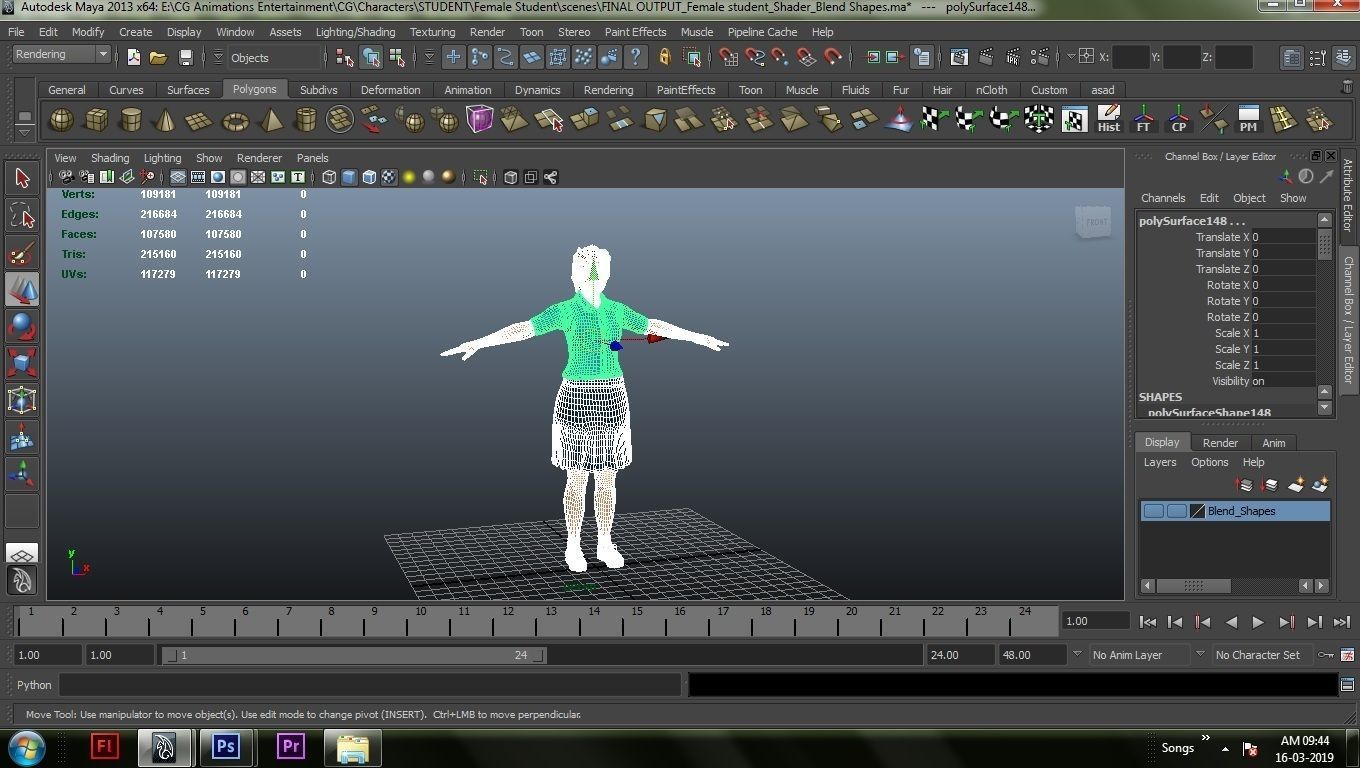The width and height of the screenshot is (1360, 768).
Task: Create a polygon cone from the shelf
Action: tap(165, 120)
